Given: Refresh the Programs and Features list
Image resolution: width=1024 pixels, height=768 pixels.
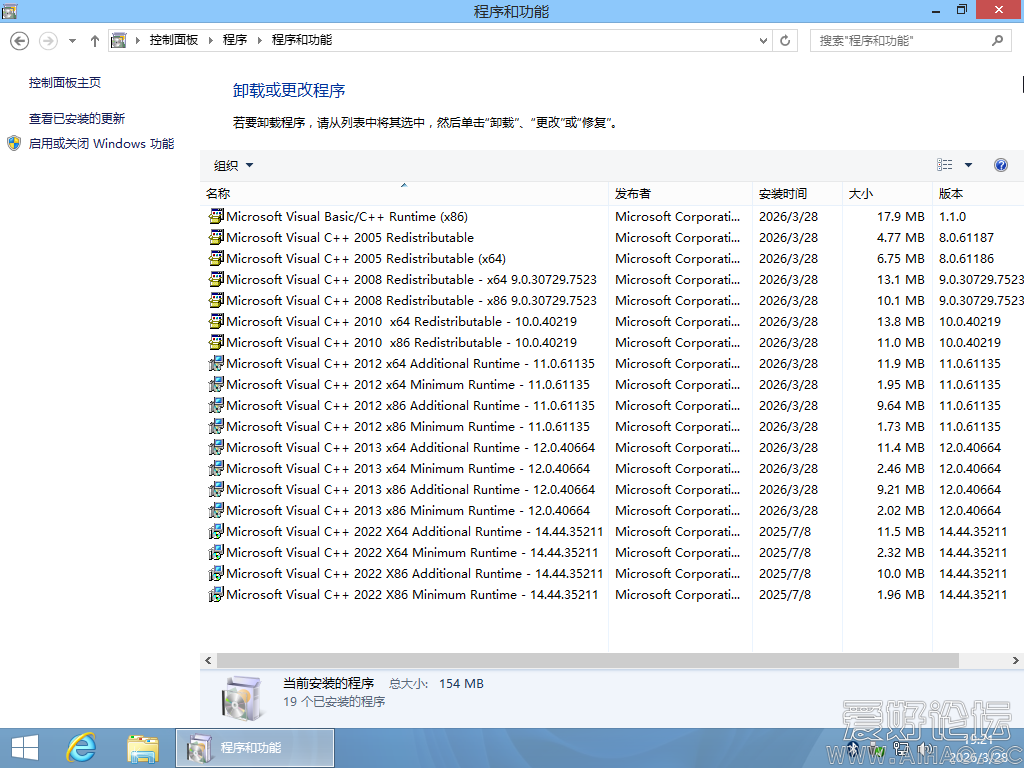Looking at the screenshot, I should [785, 40].
